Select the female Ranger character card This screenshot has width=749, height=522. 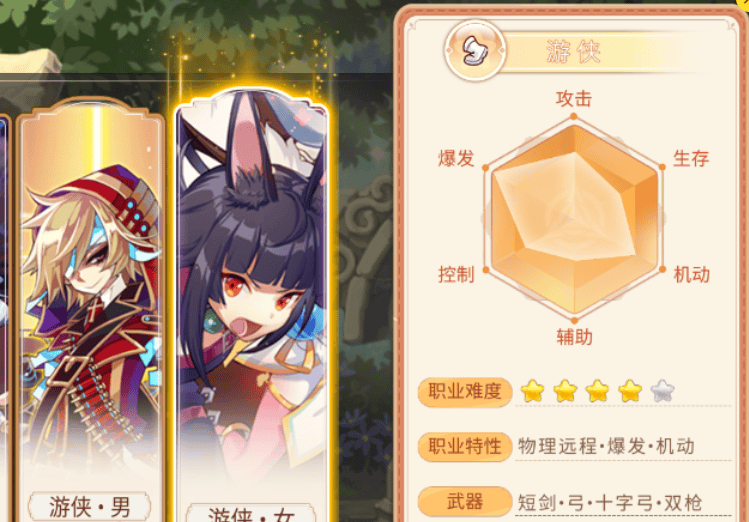click(252, 306)
